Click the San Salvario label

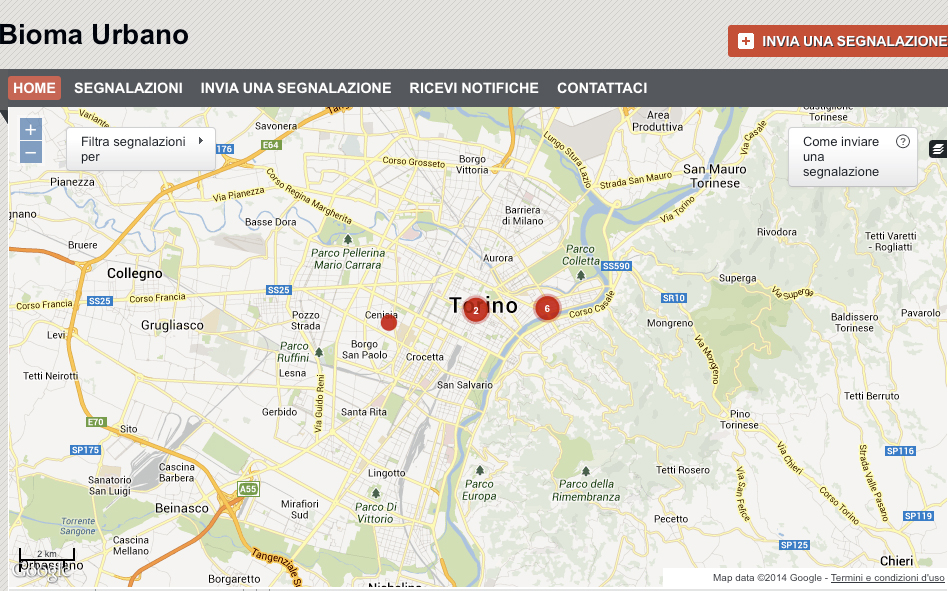point(465,385)
